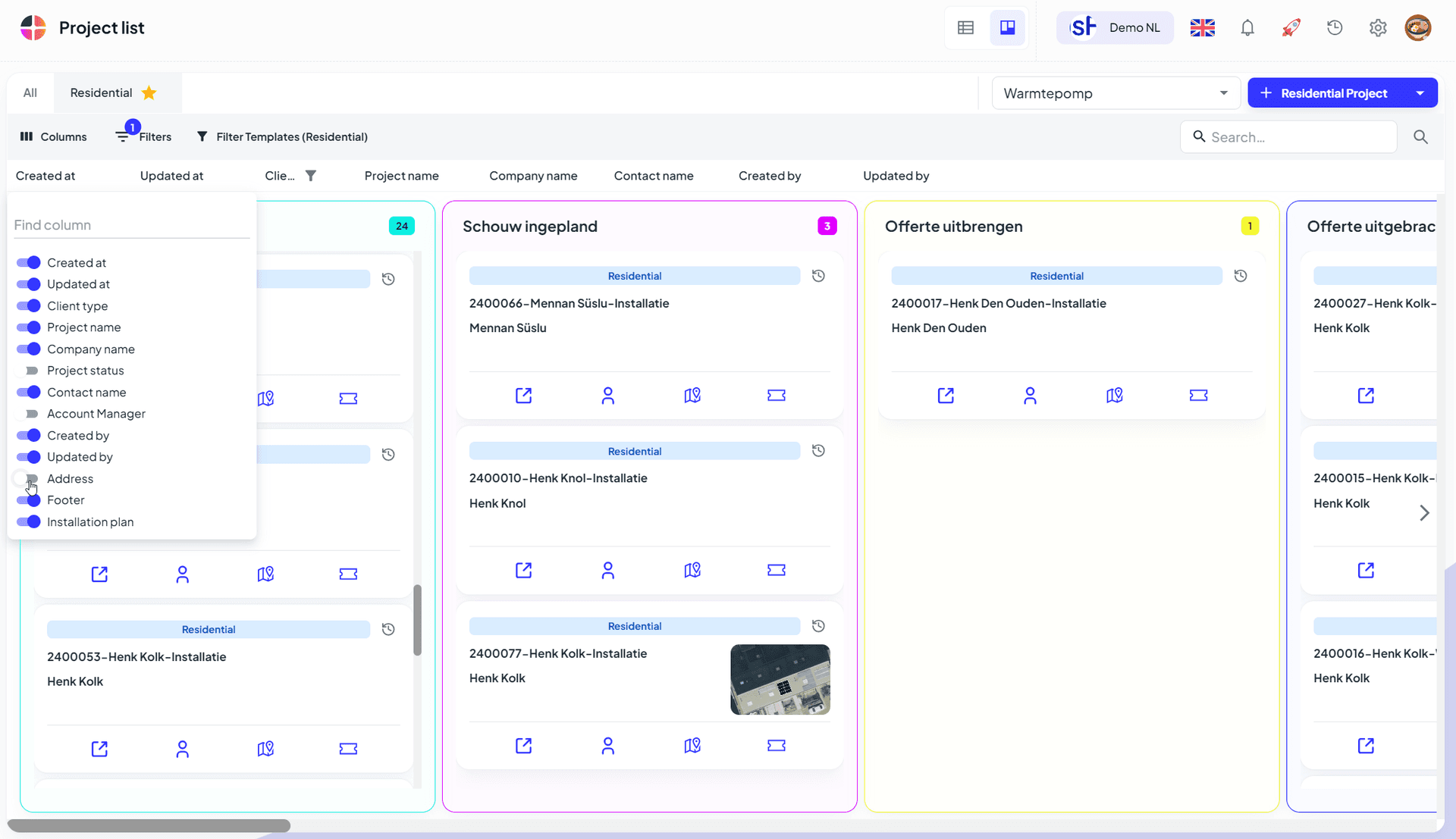Screen dimensions: 1456x839
Task: Click the Columns button
Action: (x=53, y=137)
